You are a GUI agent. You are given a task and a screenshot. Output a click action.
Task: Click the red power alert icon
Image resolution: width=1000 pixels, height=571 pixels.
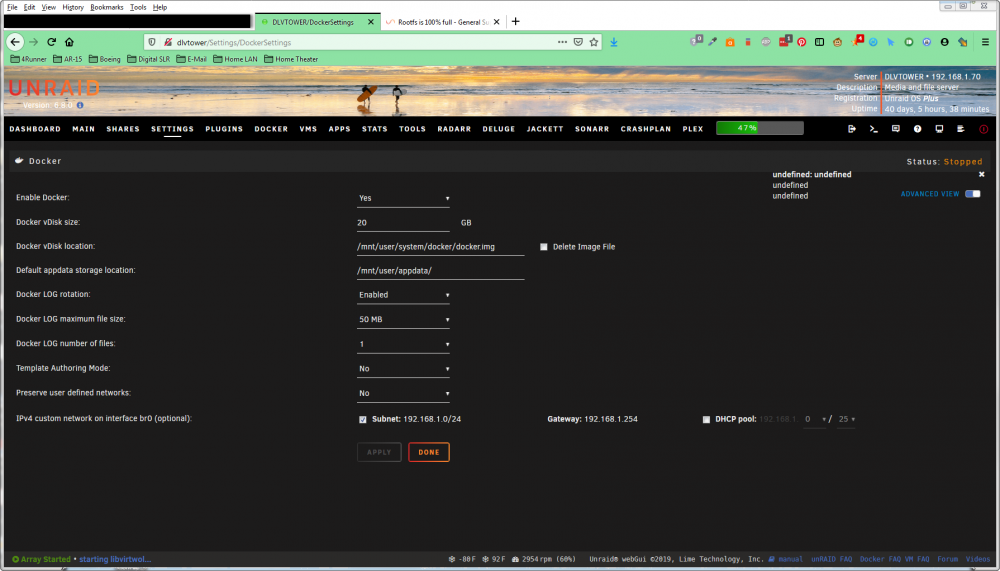click(983, 129)
